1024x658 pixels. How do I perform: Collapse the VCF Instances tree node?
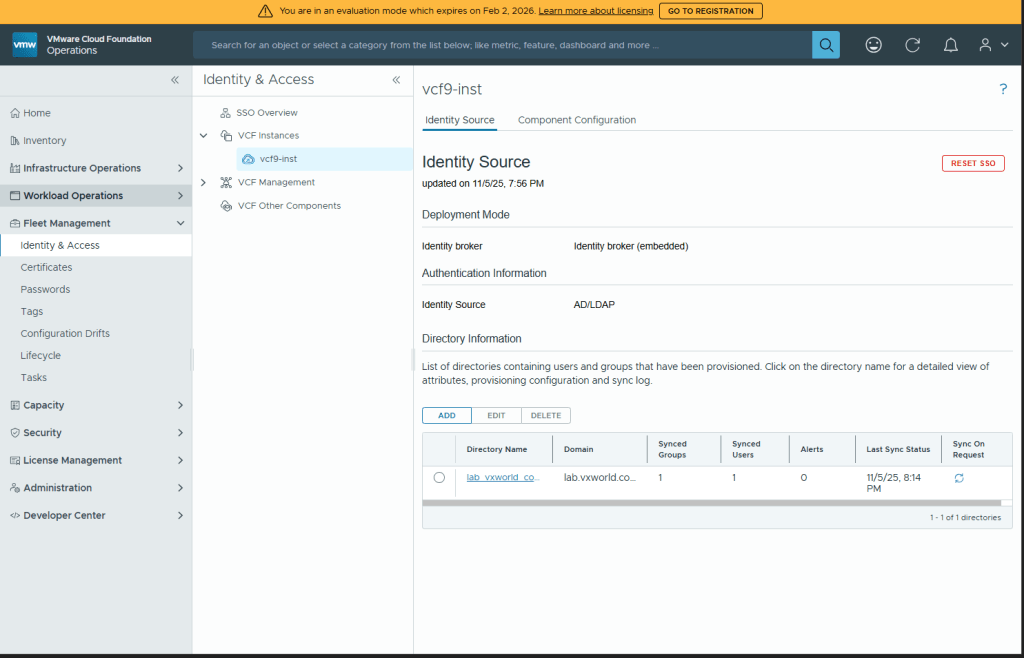(203, 135)
